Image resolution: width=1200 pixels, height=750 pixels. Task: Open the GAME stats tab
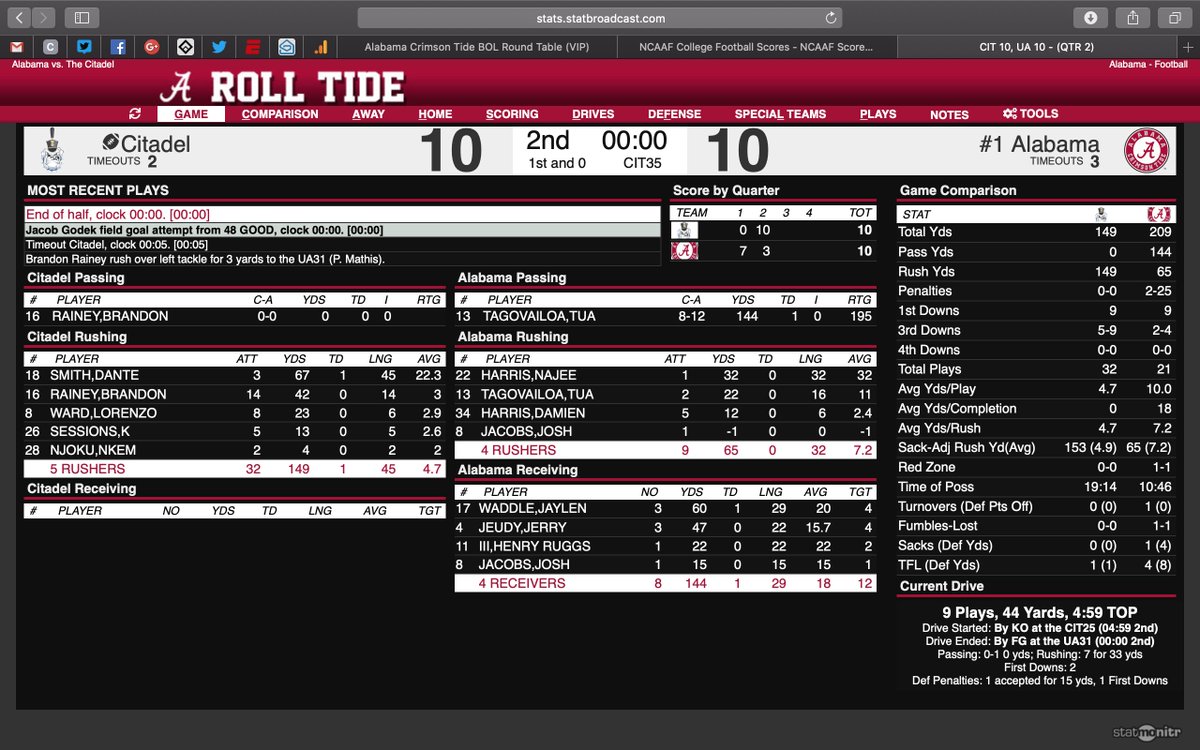click(x=191, y=114)
